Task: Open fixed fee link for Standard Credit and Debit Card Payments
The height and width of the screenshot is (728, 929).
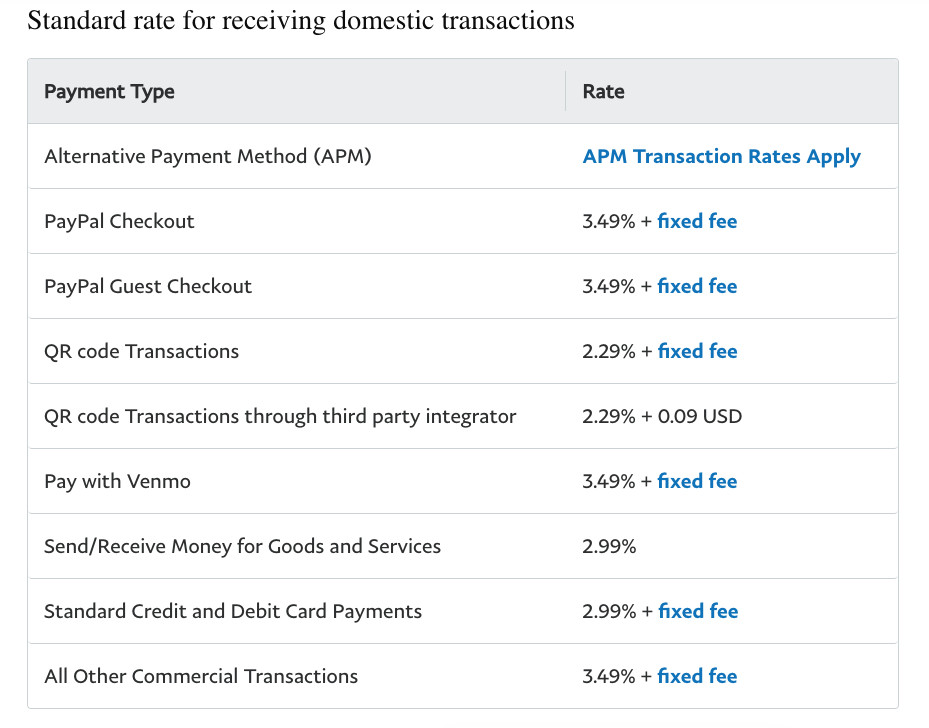Action: coord(698,611)
